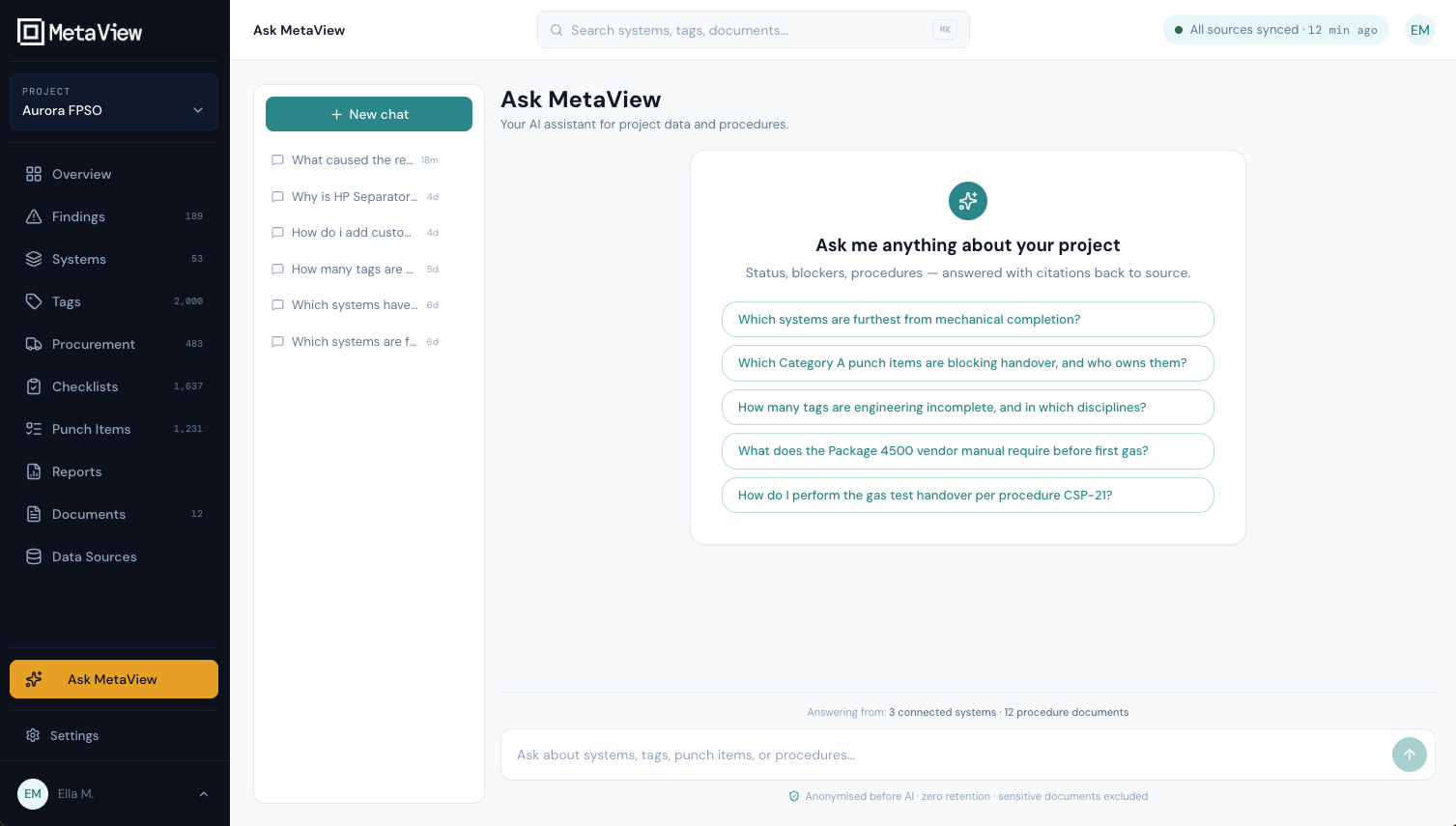Click the Checklists clipboard icon
The width and height of the screenshot is (1456, 826).
(34, 386)
